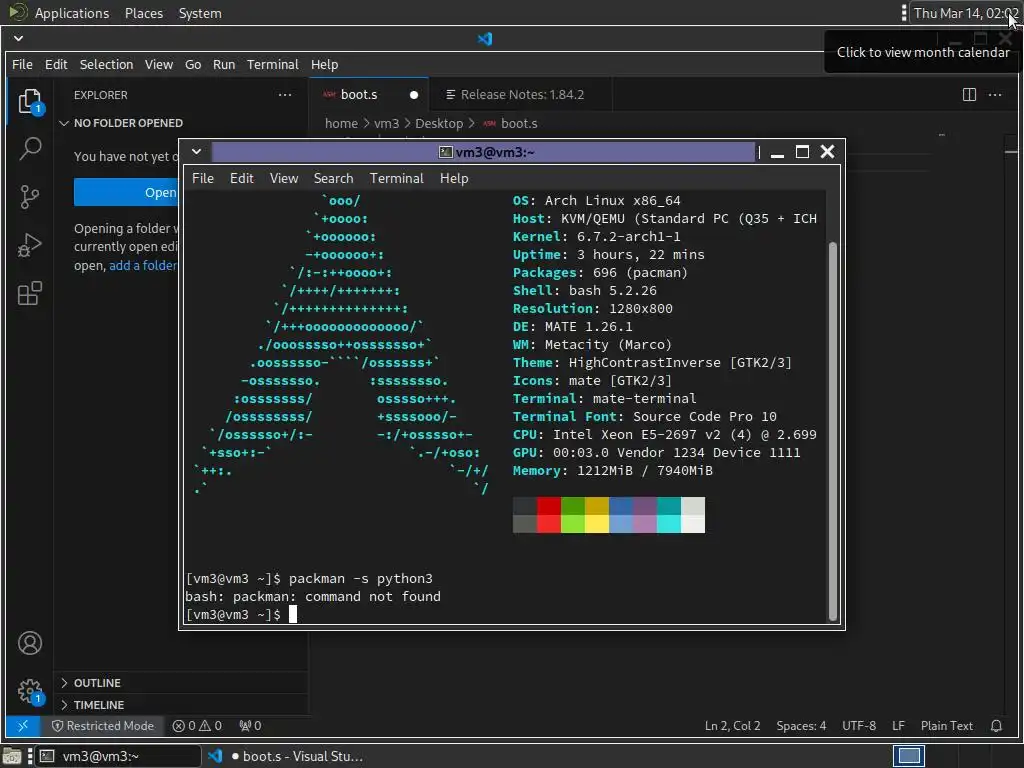This screenshot has height=768, width=1024.
Task: Click 'Desktop' in the editor breadcrumb
Action: click(439, 123)
